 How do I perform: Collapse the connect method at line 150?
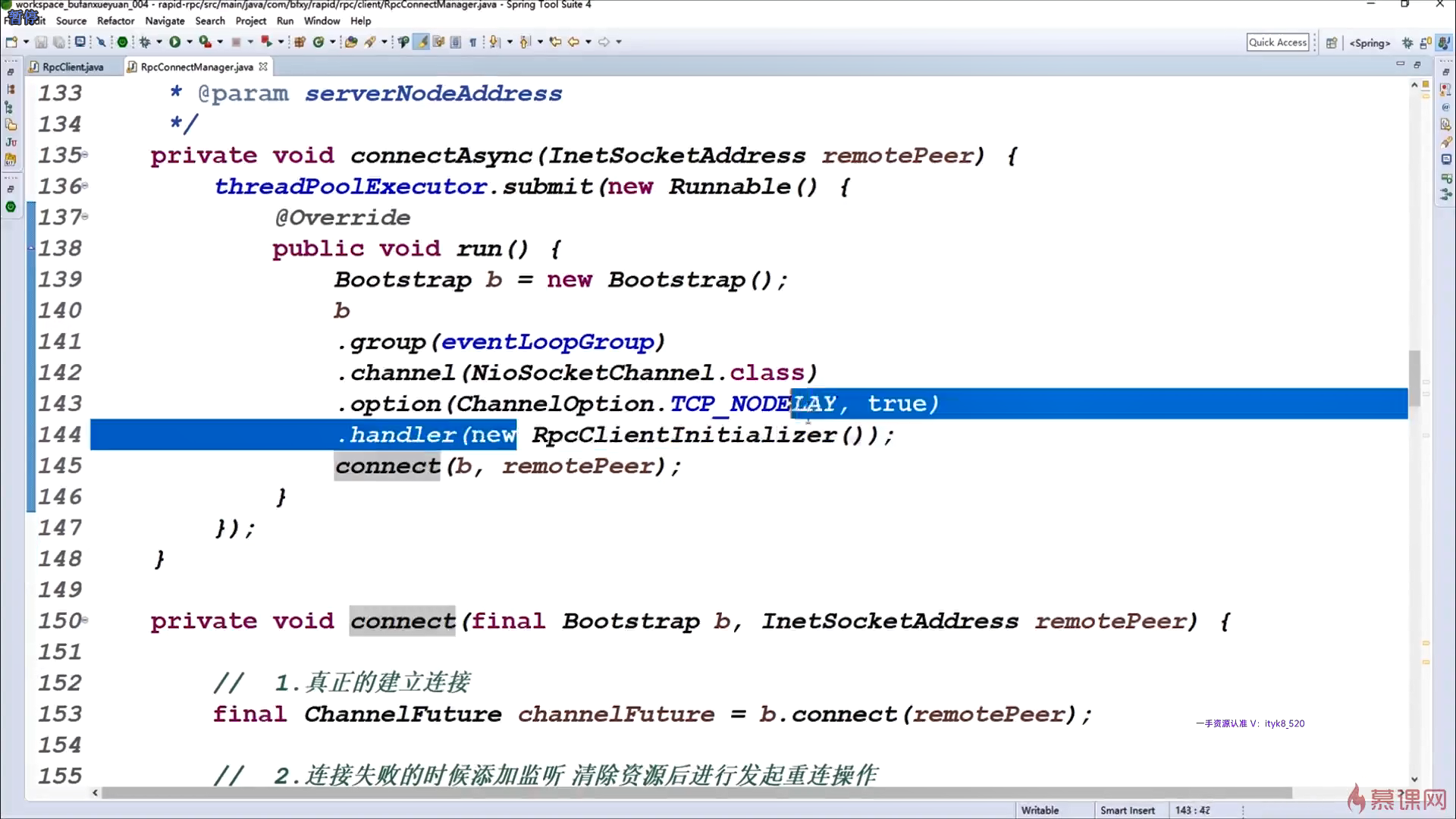pyautogui.click(x=85, y=620)
